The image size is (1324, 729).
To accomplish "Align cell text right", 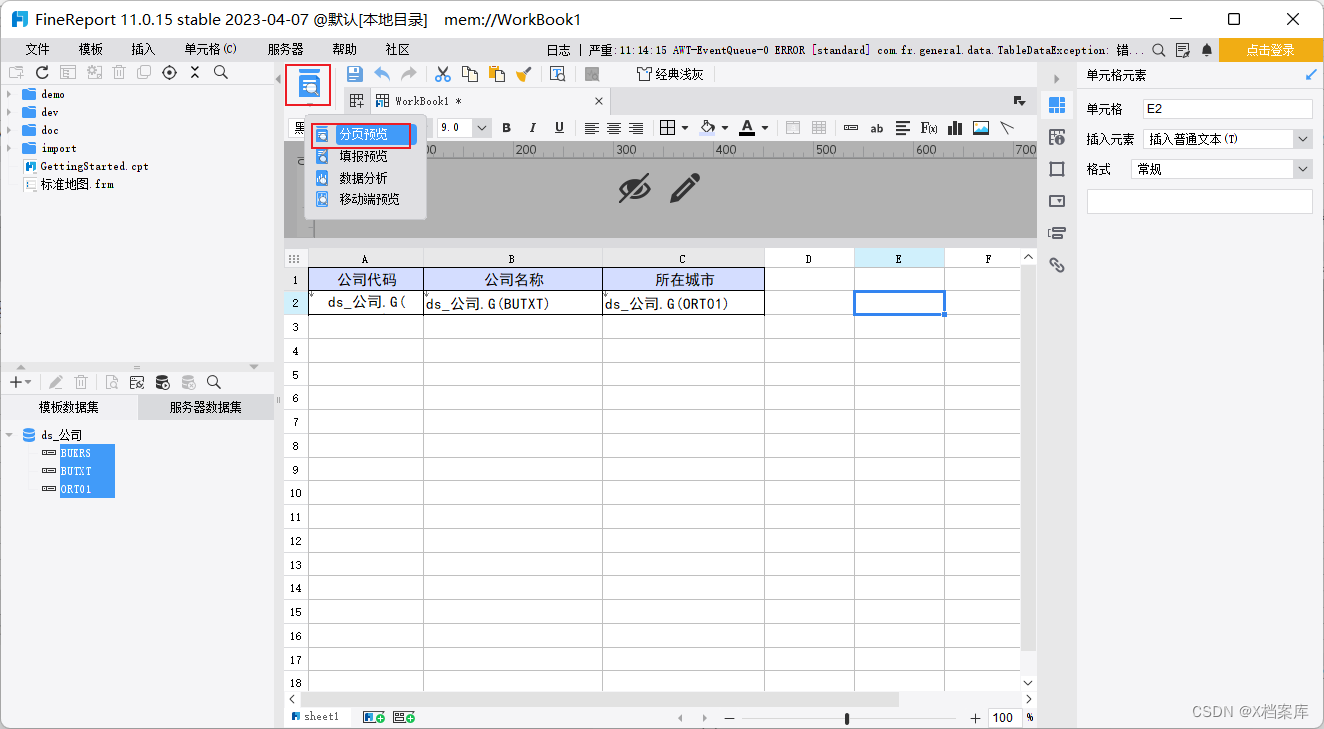I will click(x=636, y=127).
